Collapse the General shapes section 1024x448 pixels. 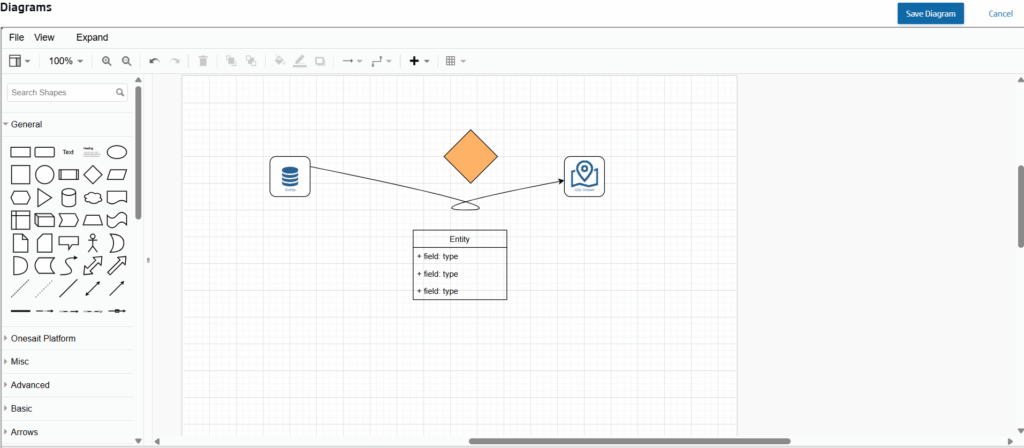point(26,124)
